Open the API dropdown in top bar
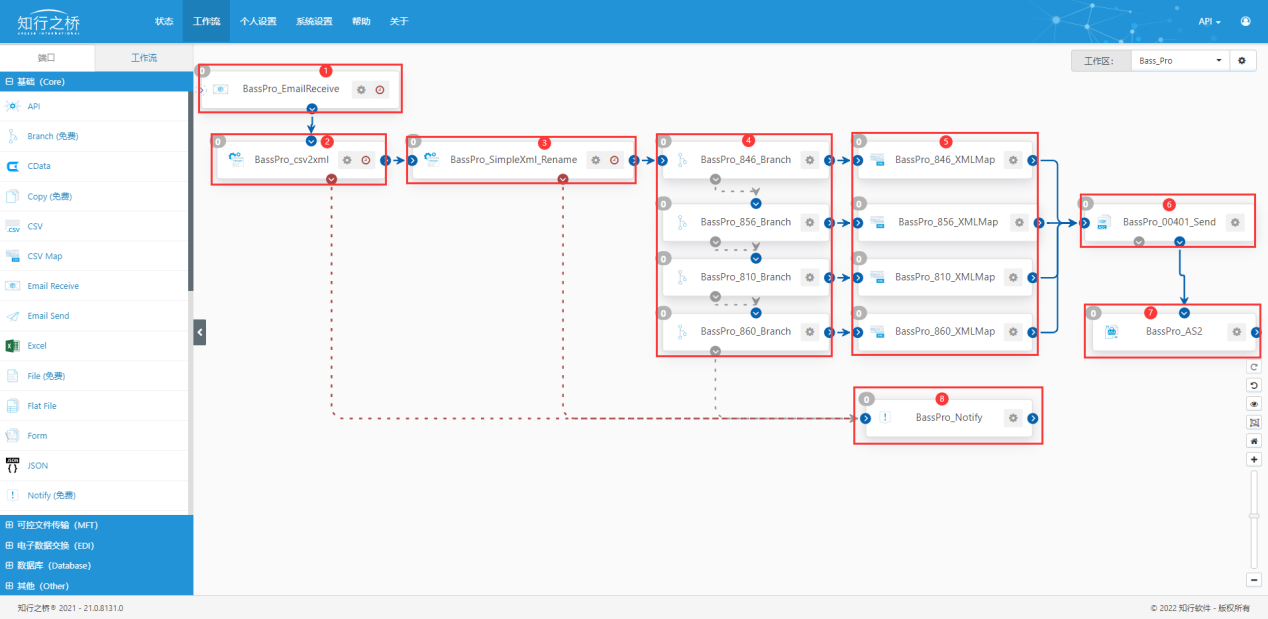1268x619 pixels. tap(1209, 21)
